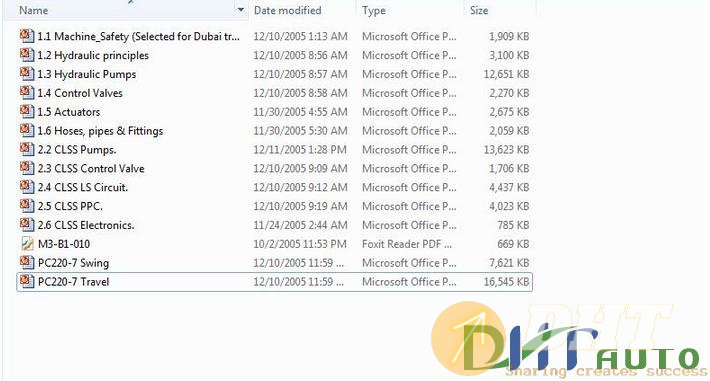The width and height of the screenshot is (710, 381).
Task: Select 1.6 Hoses, pipes & Fittings file
Action: pos(100,131)
